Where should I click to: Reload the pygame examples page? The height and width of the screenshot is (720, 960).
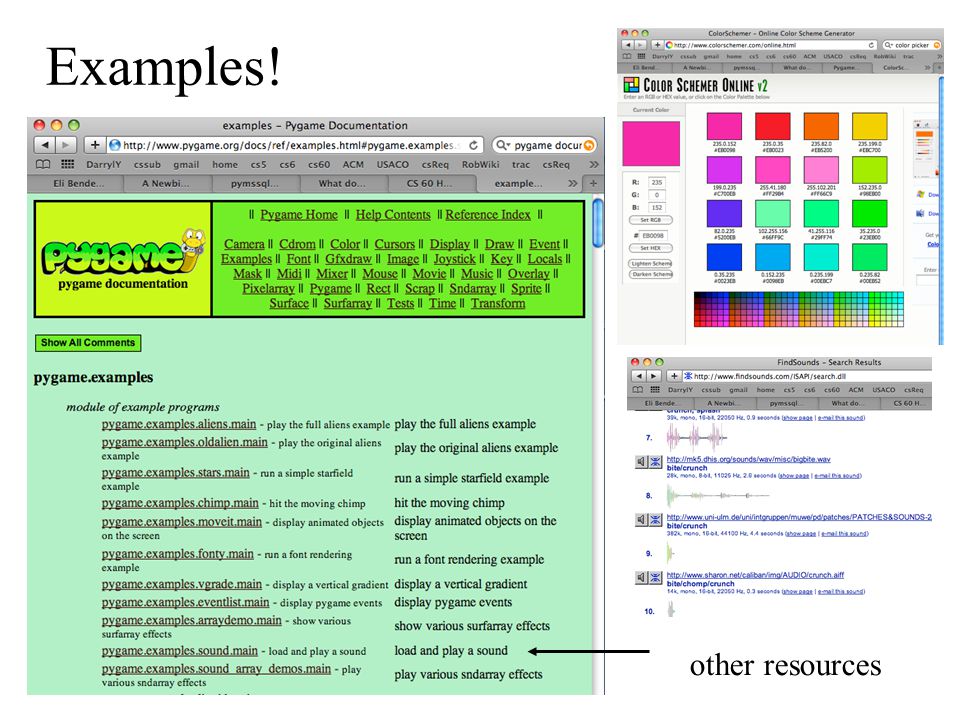[x=473, y=145]
